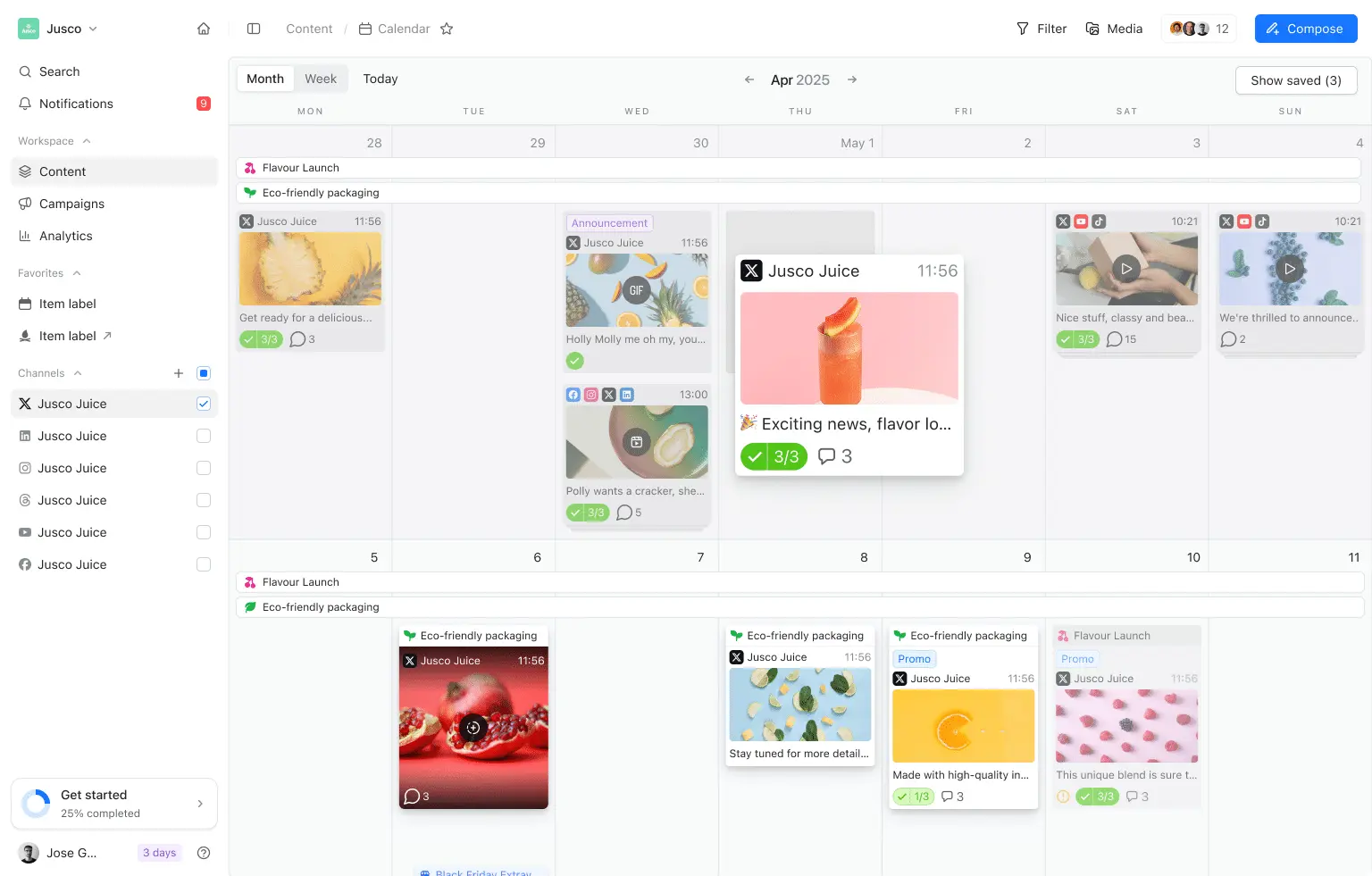Check the Facebook Jusco Juice channel checkbox

[x=204, y=564]
